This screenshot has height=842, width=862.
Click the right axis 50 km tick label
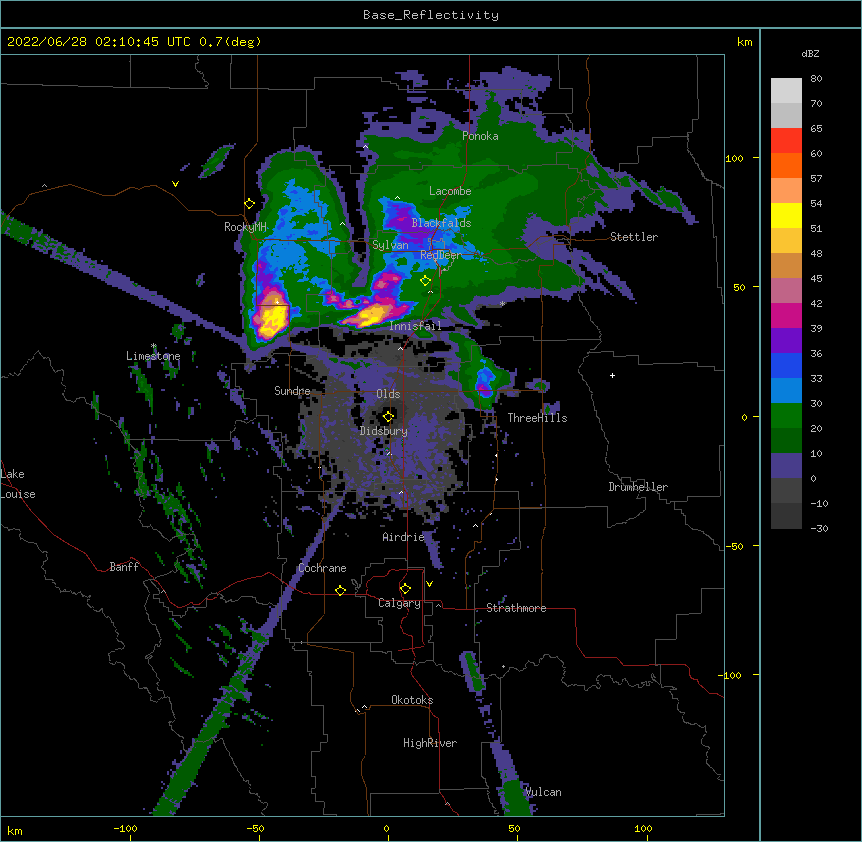(739, 287)
